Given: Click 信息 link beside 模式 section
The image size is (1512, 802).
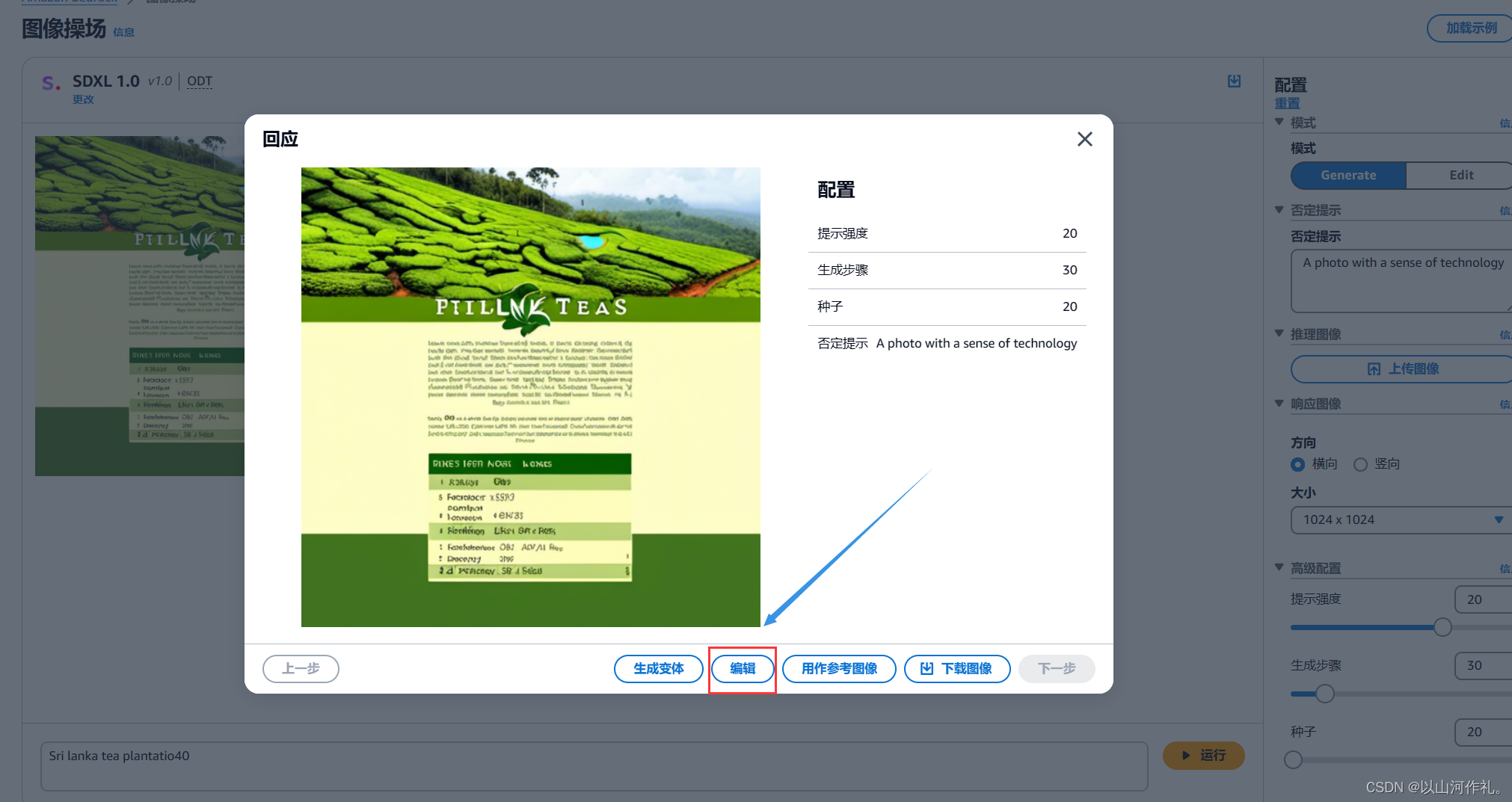Looking at the screenshot, I should click(x=1506, y=123).
